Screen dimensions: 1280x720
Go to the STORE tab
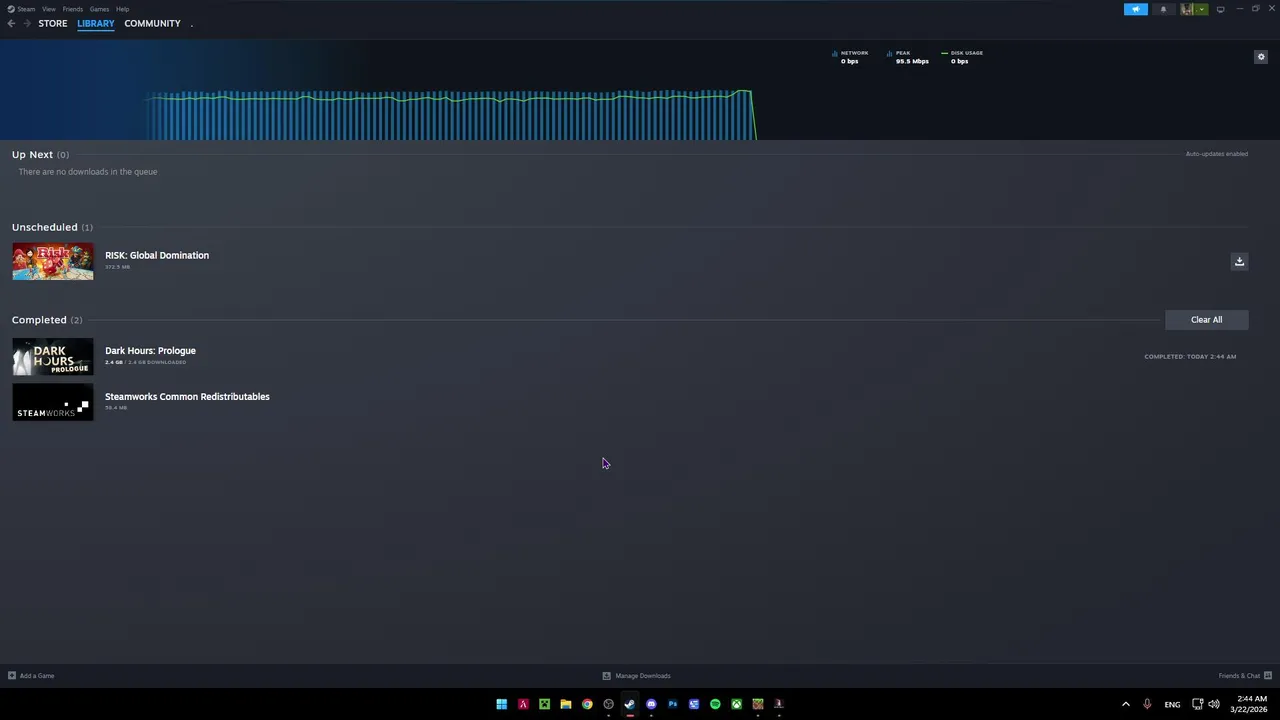pos(53,23)
